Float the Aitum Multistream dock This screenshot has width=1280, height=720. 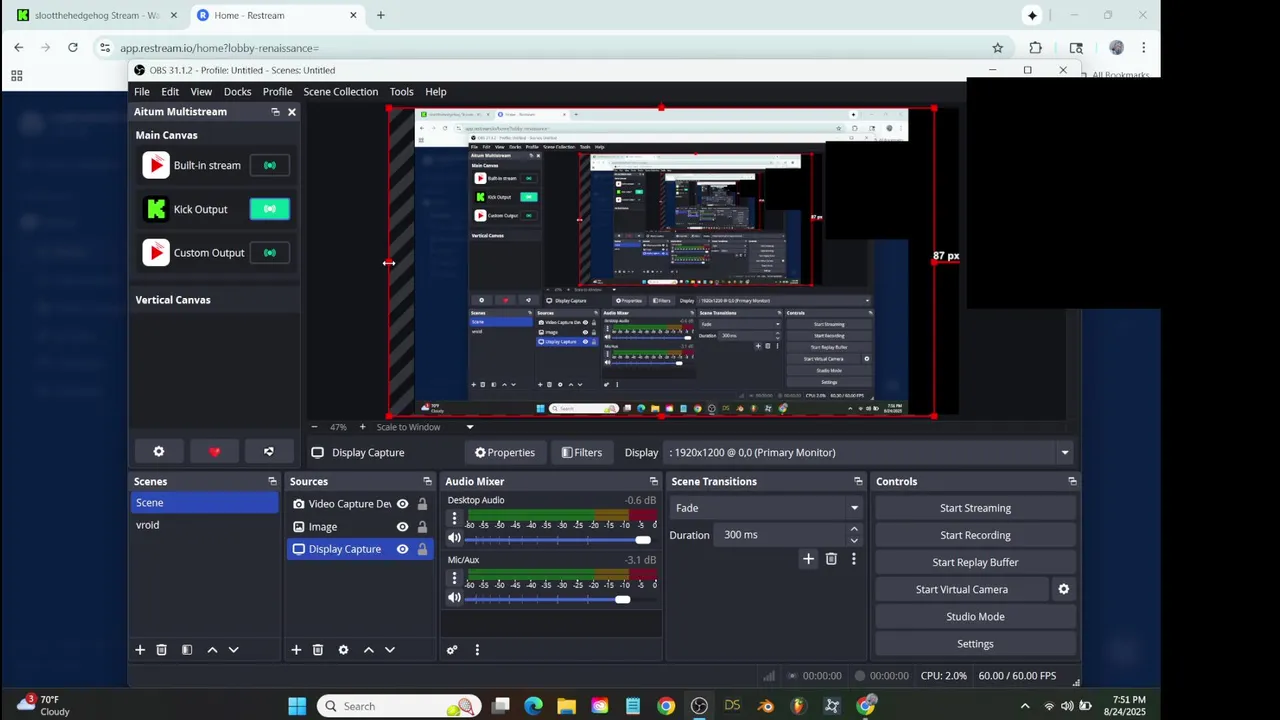[x=275, y=112]
